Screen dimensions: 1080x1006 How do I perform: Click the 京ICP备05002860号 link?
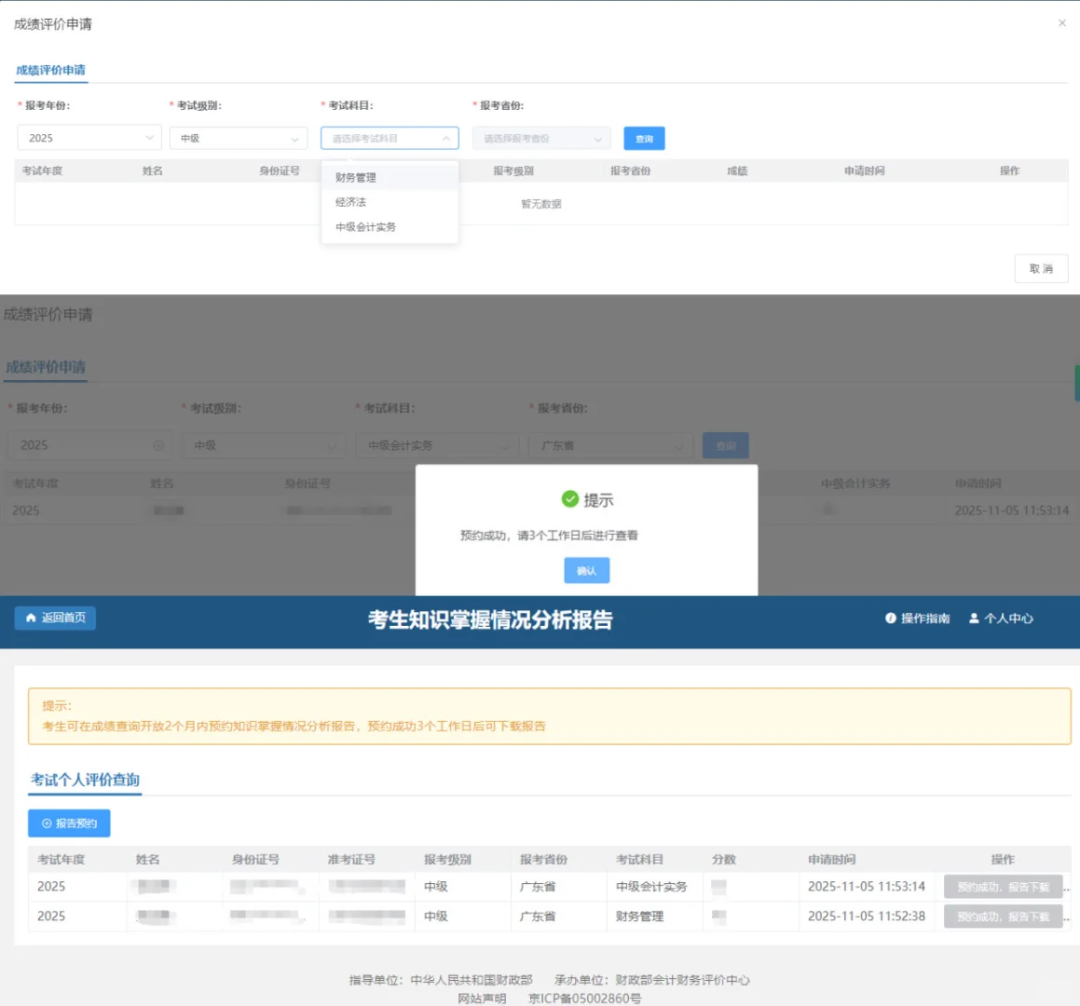pyautogui.click(x=584, y=998)
